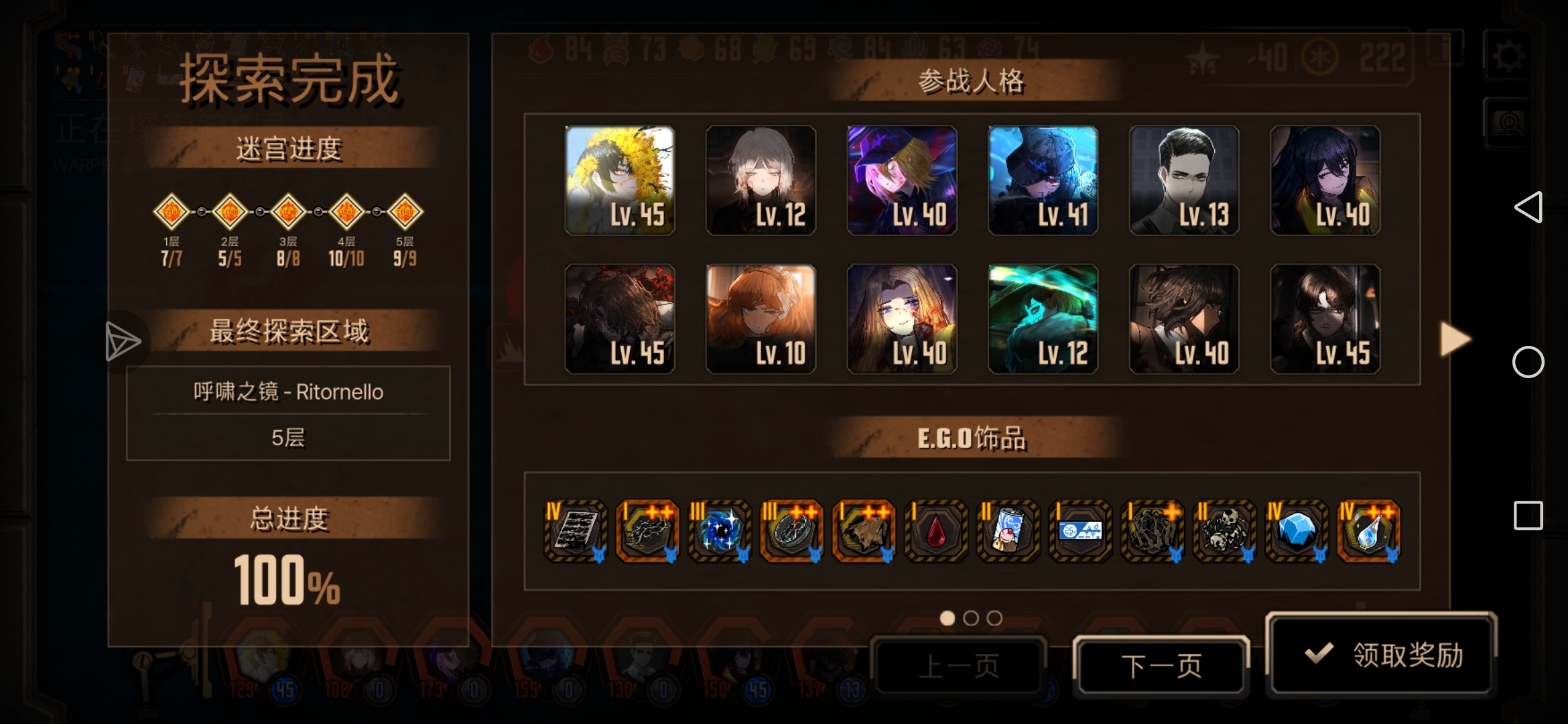Select the floor 3 progress diamond marker
The width and height of the screenshot is (1568, 724).
click(x=288, y=212)
